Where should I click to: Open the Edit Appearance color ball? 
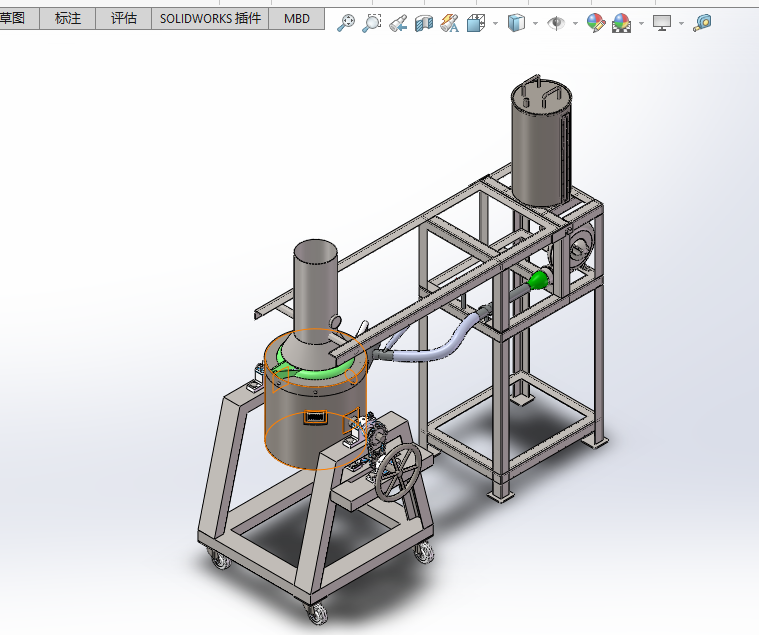tap(595, 23)
